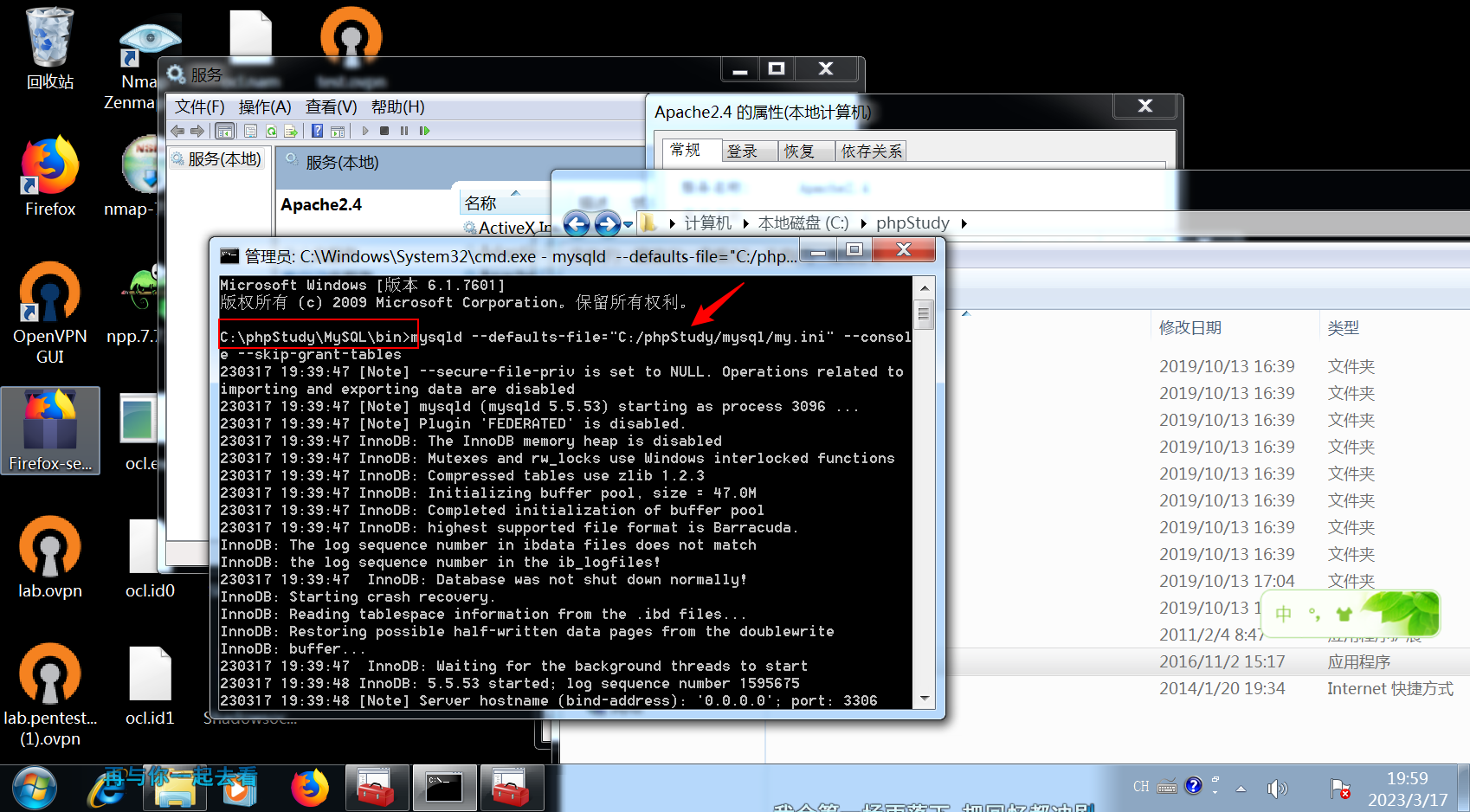Toggle the action pane icon in Services toolbar
The height and width of the screenshot is (812, 1470).
tap(338, 131)
